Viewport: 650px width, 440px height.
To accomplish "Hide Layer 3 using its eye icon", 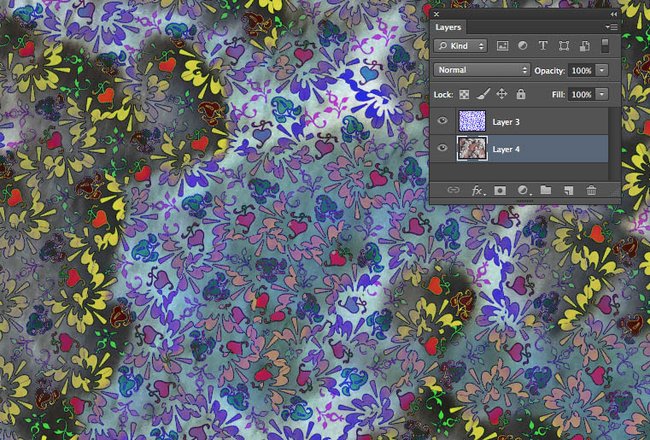I will [x=442, y=121].
